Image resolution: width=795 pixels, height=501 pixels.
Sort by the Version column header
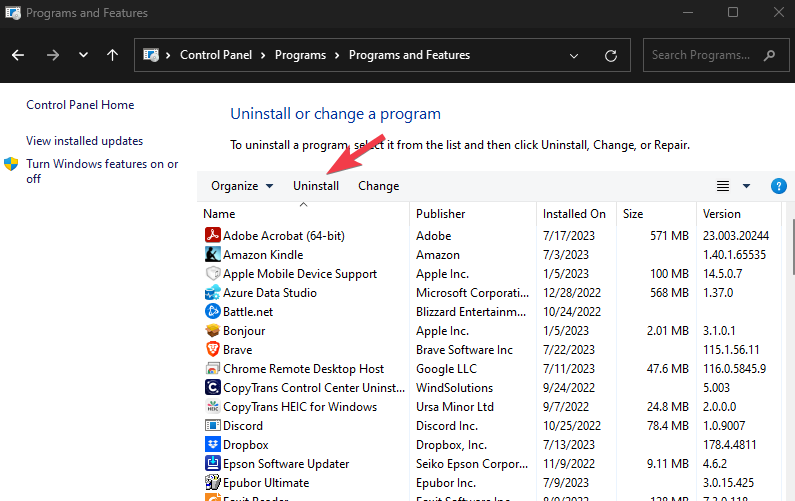click(739, 213)
